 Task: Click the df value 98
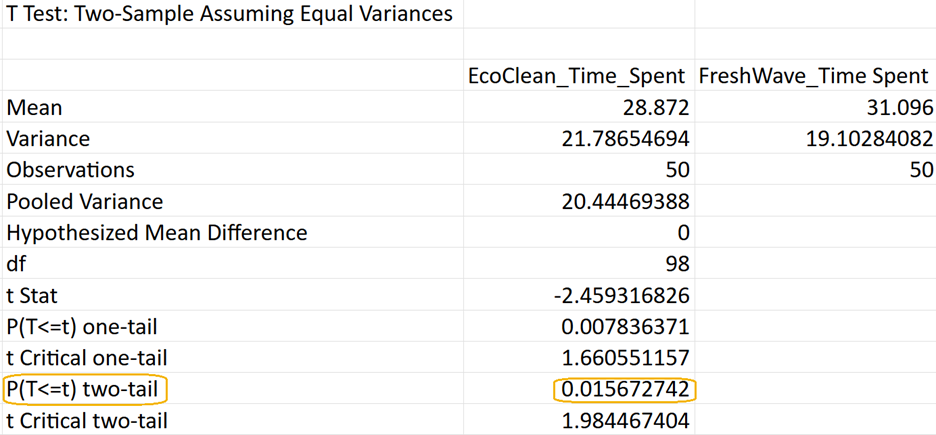click(675, 265)
